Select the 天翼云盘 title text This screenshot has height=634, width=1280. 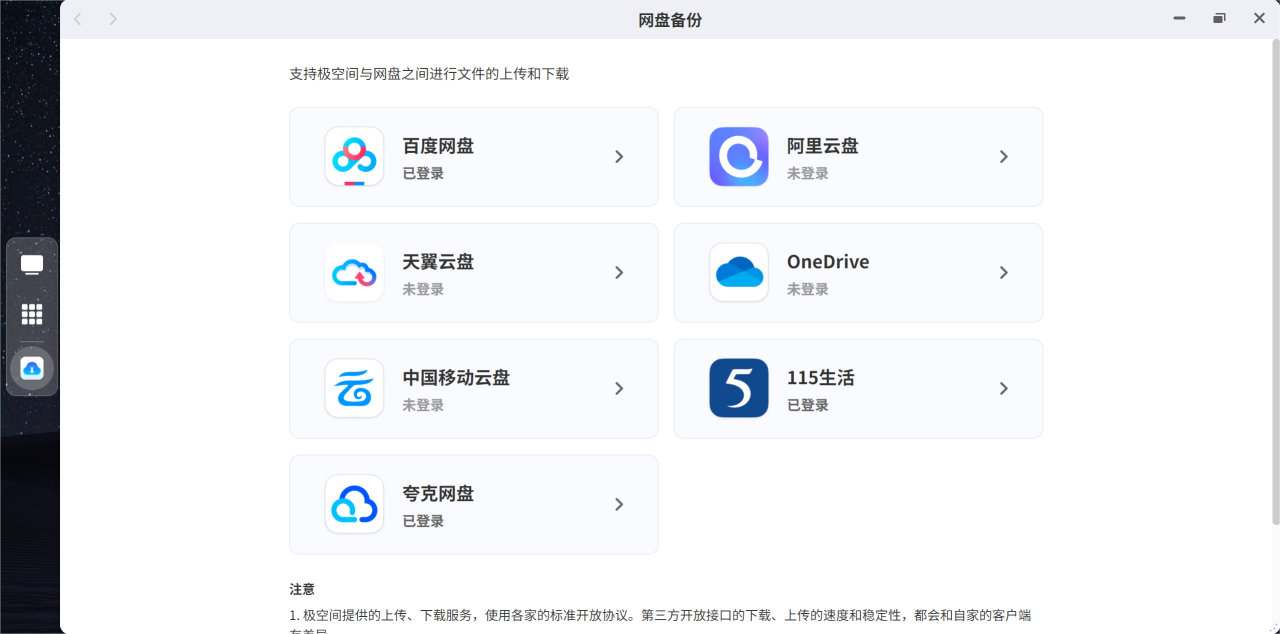tap(438, 262)
